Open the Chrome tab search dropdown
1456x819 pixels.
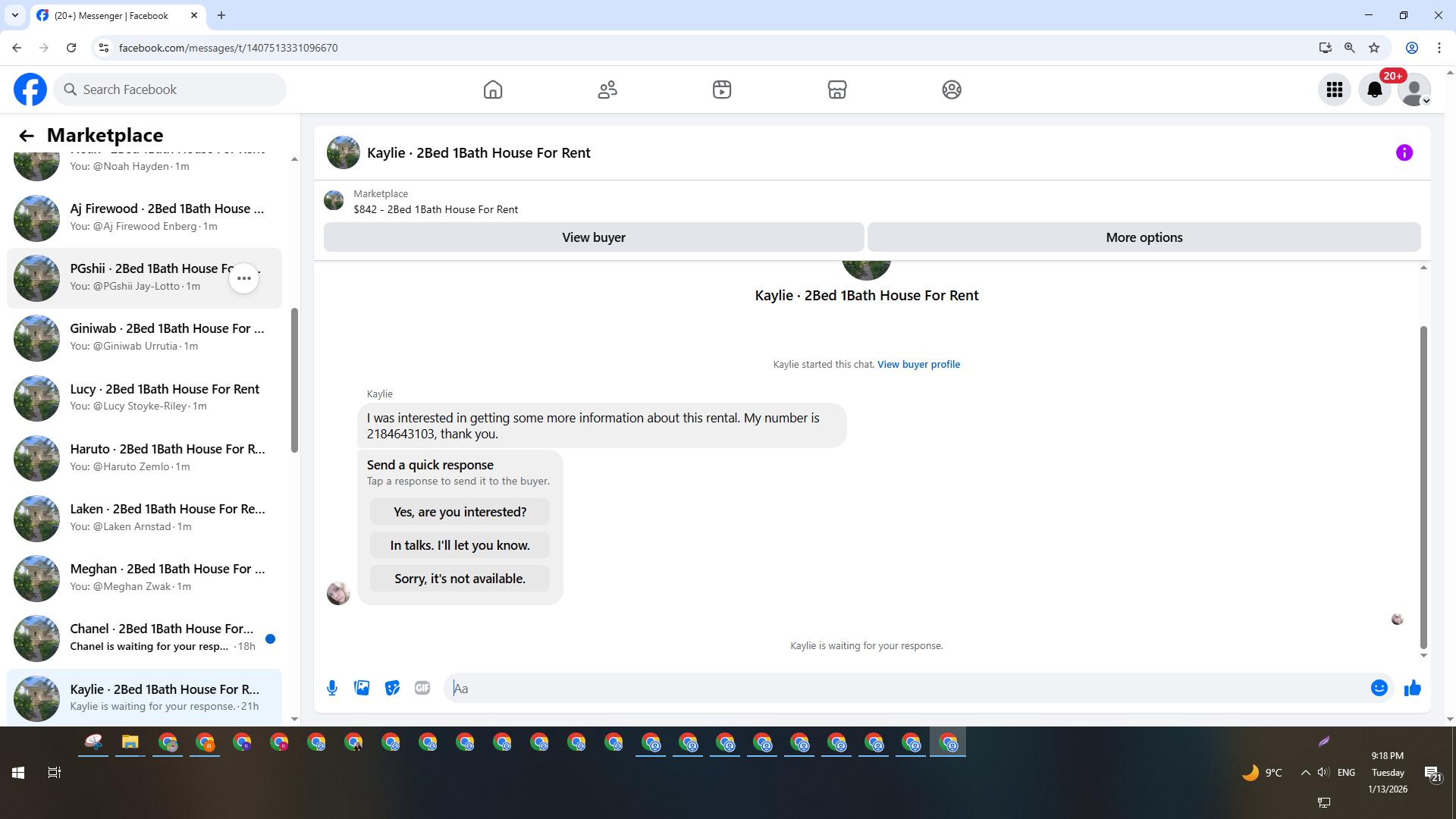click(x=14, y=15)
